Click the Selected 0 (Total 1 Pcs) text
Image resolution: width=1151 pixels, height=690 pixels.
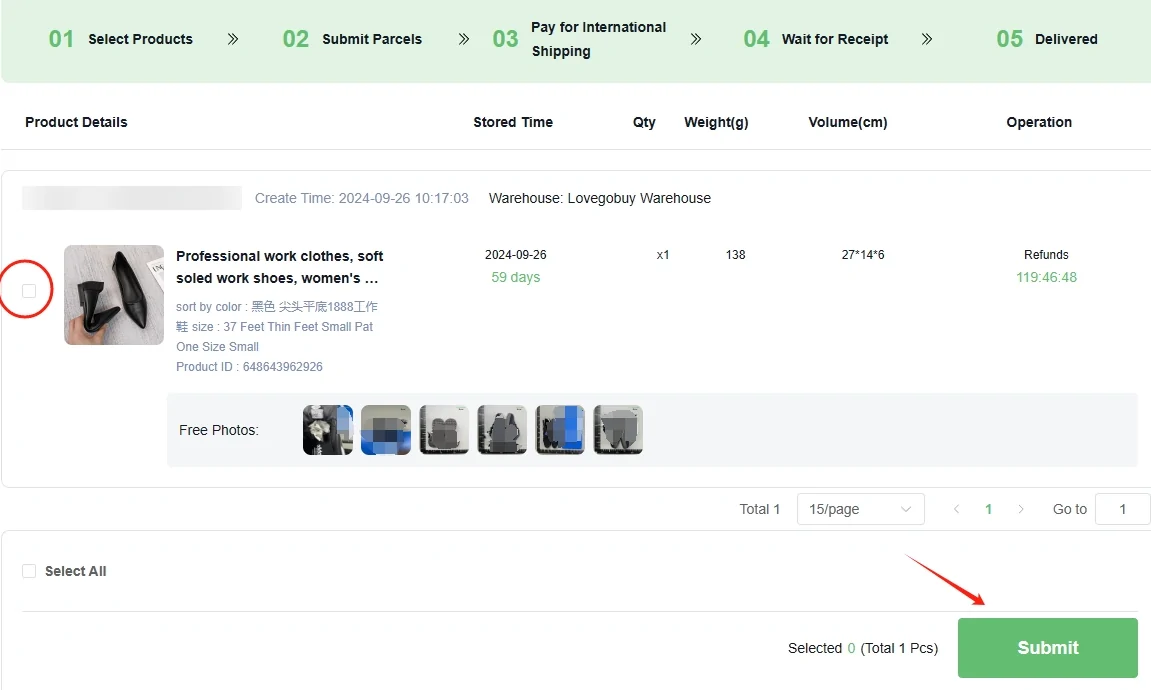tap(863, 648)
